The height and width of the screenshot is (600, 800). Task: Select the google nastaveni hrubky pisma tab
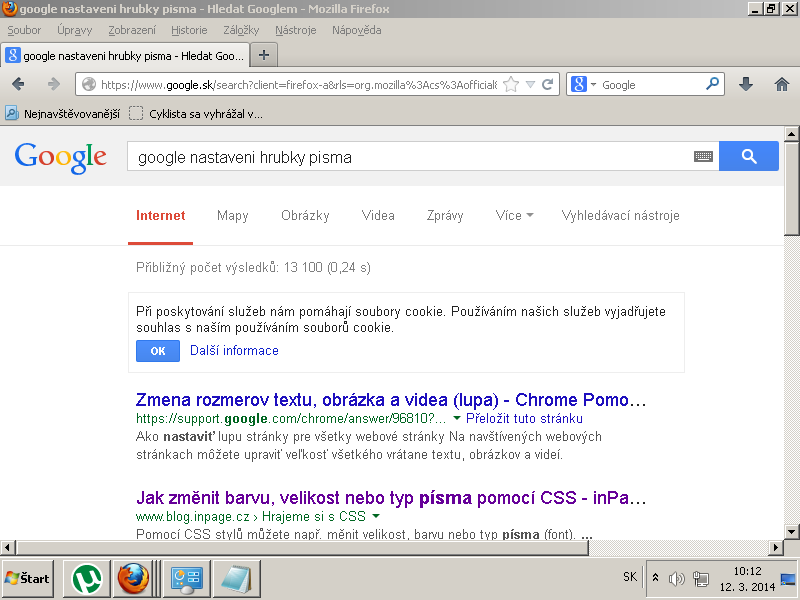(x=126, y=56)
